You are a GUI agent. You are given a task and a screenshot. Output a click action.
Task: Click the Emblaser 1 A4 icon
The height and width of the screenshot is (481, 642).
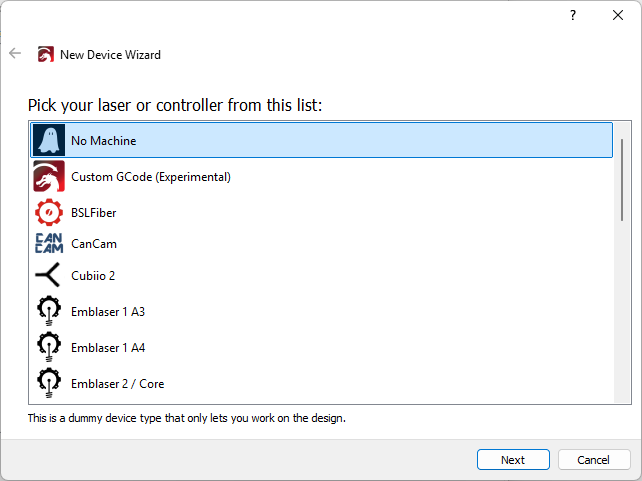(48, 347)
